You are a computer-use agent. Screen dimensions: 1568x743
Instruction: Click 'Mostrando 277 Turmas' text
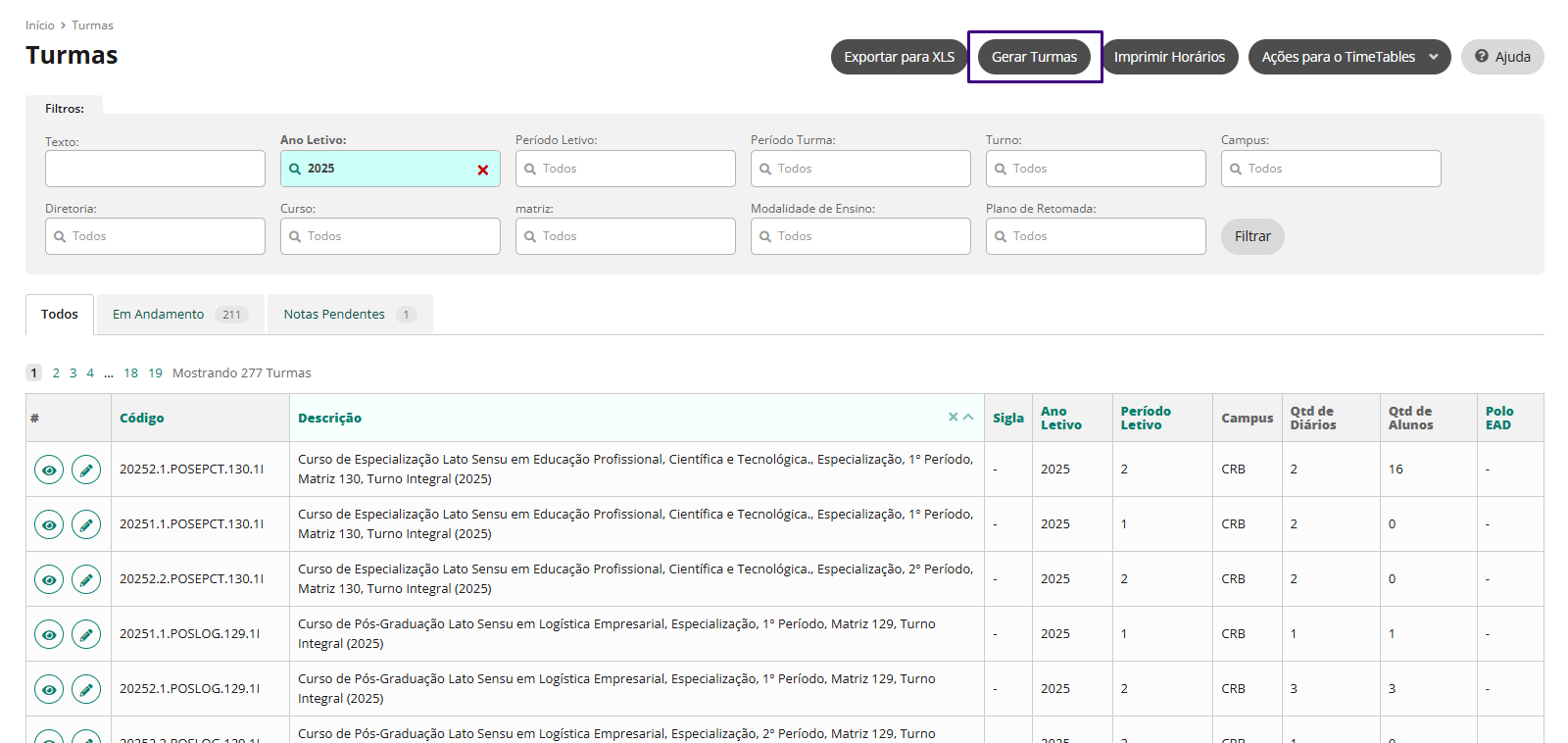(x=242, y=372)
